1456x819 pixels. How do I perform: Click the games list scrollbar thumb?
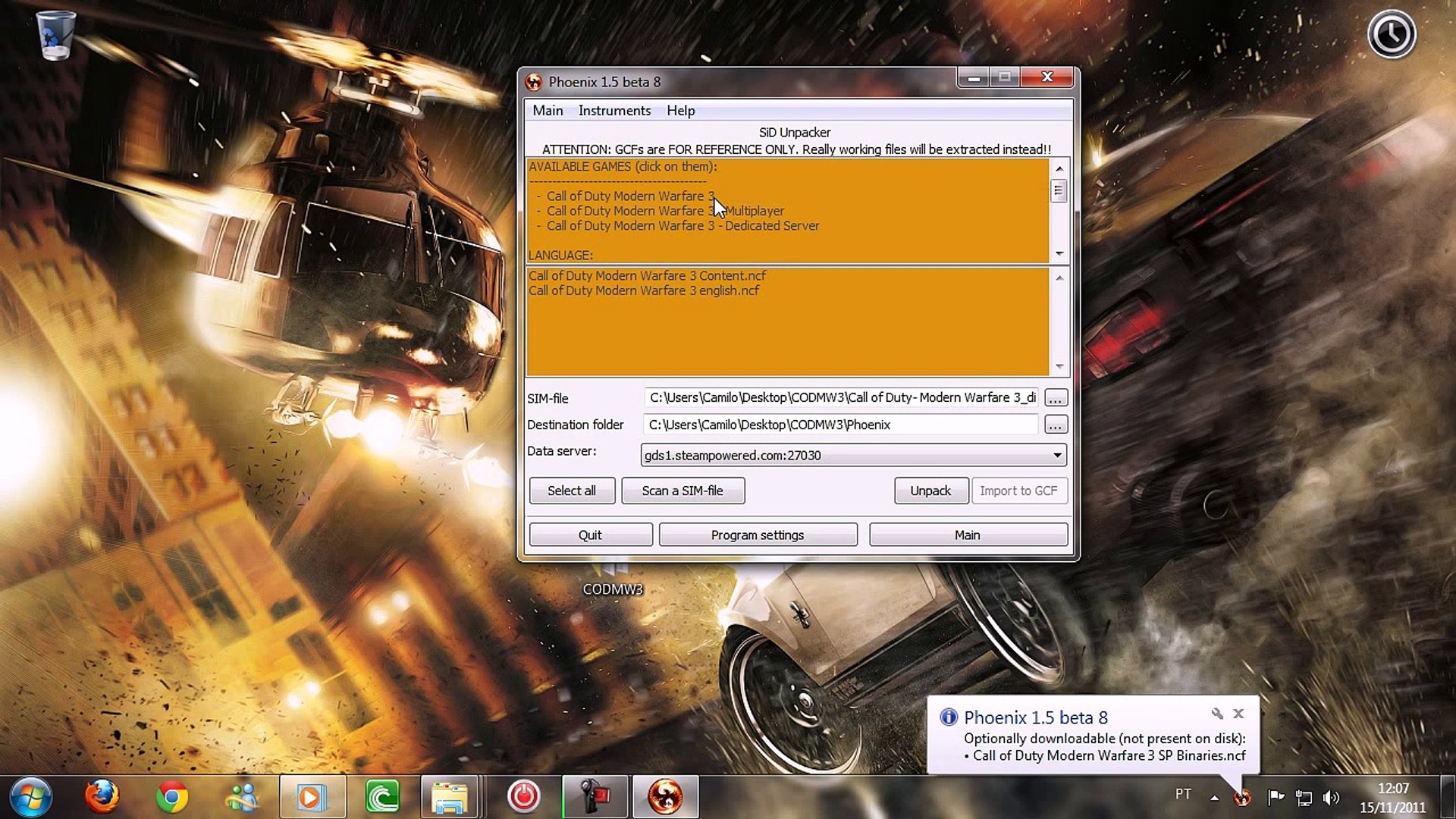click(x=1059, y=190)
